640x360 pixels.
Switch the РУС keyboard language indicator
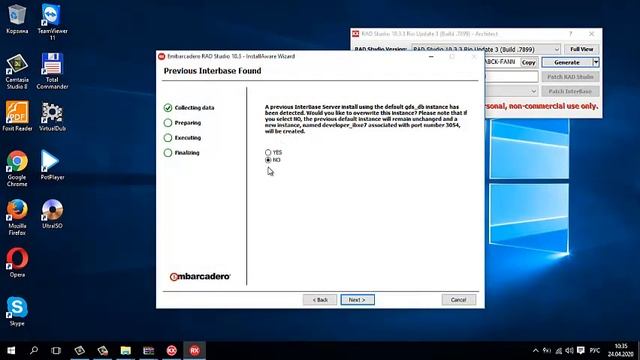point(595,351)
